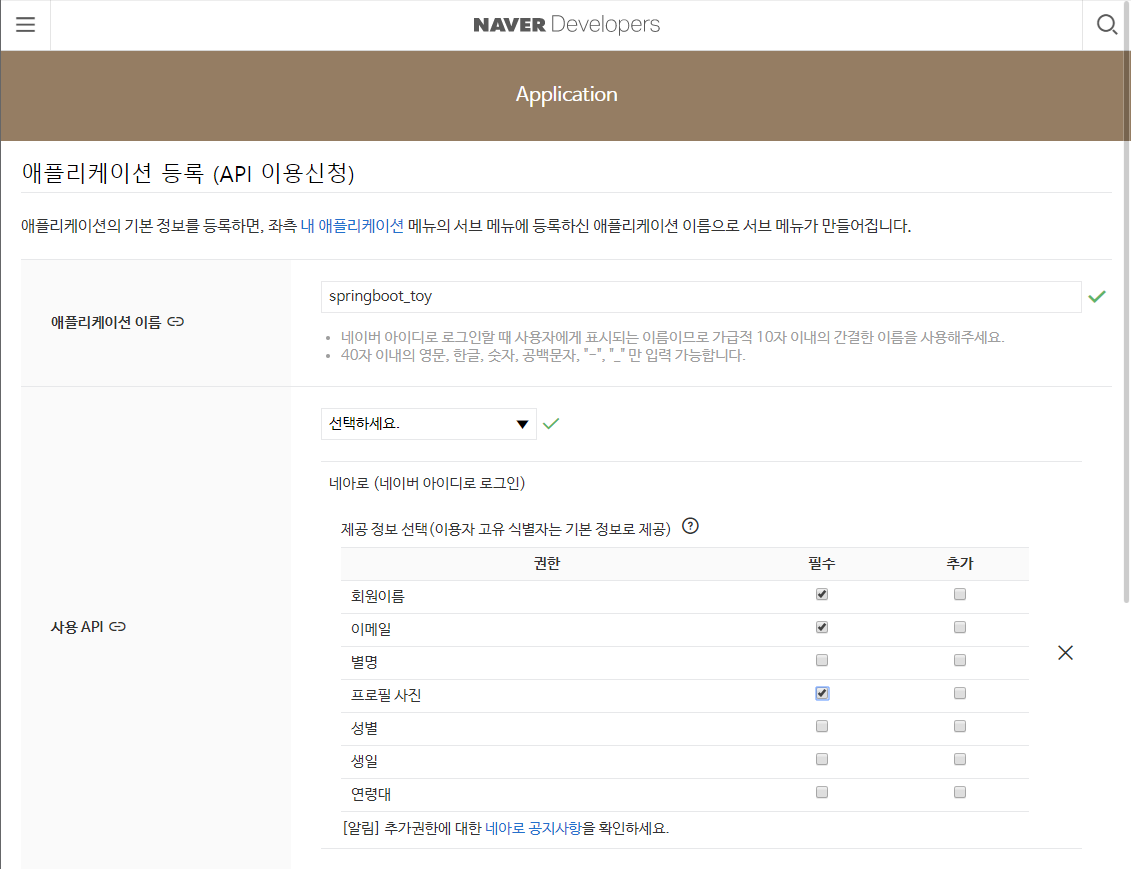The width and height of the screenshot is (1131, 869).
Task: Open the 네아로 공지사항 link
Action: tap(533, 828)
